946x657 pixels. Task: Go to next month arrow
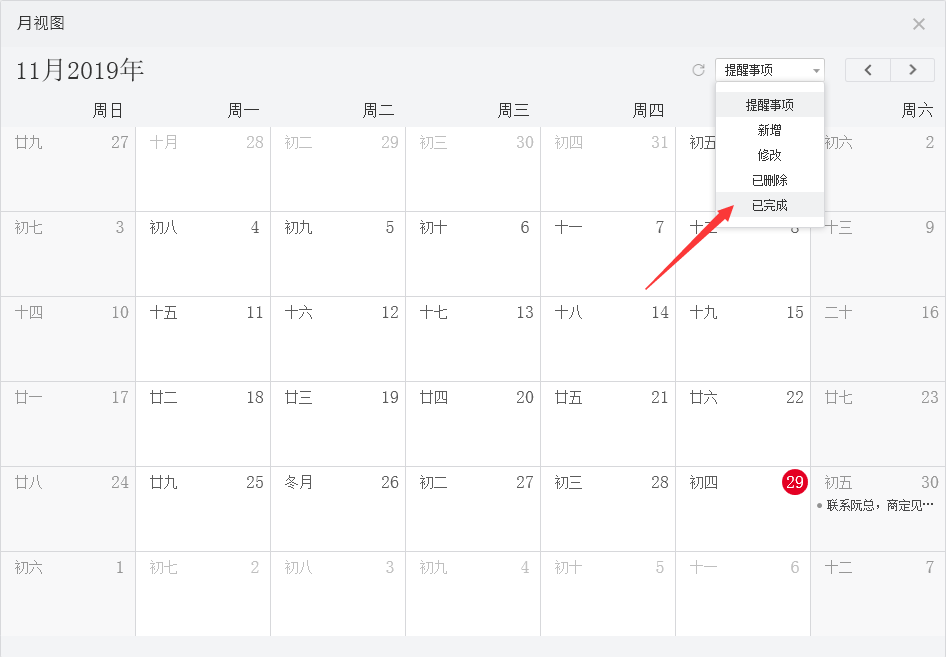(913, 70)
